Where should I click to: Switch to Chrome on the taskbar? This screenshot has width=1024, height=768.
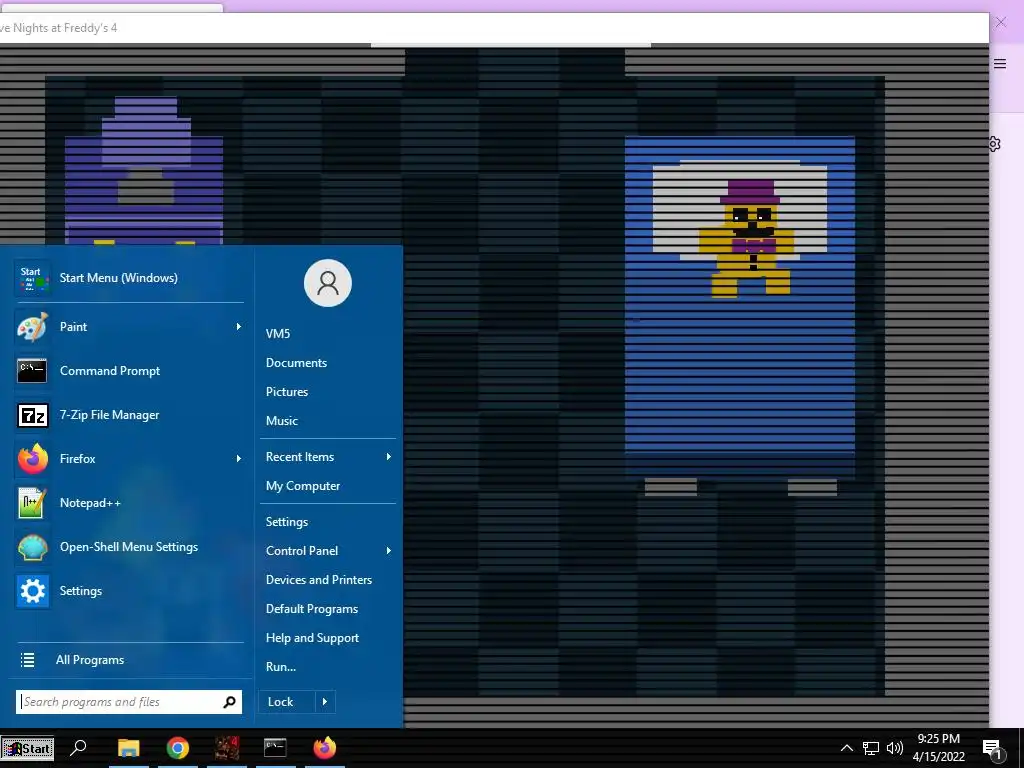pyautogui.click(x=178, y=748)
